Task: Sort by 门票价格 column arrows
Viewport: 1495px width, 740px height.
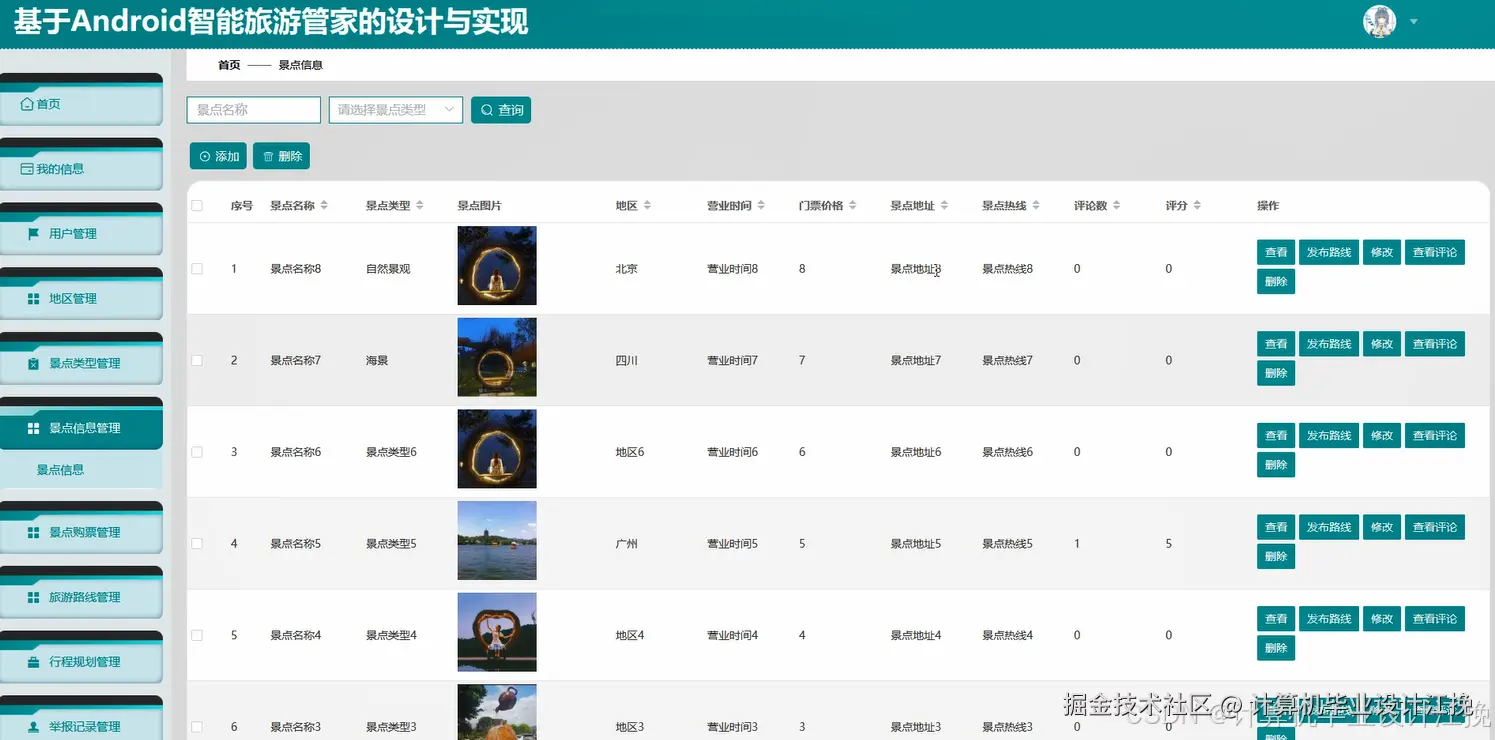Action: pyautogui.click(x=853, y=206)
